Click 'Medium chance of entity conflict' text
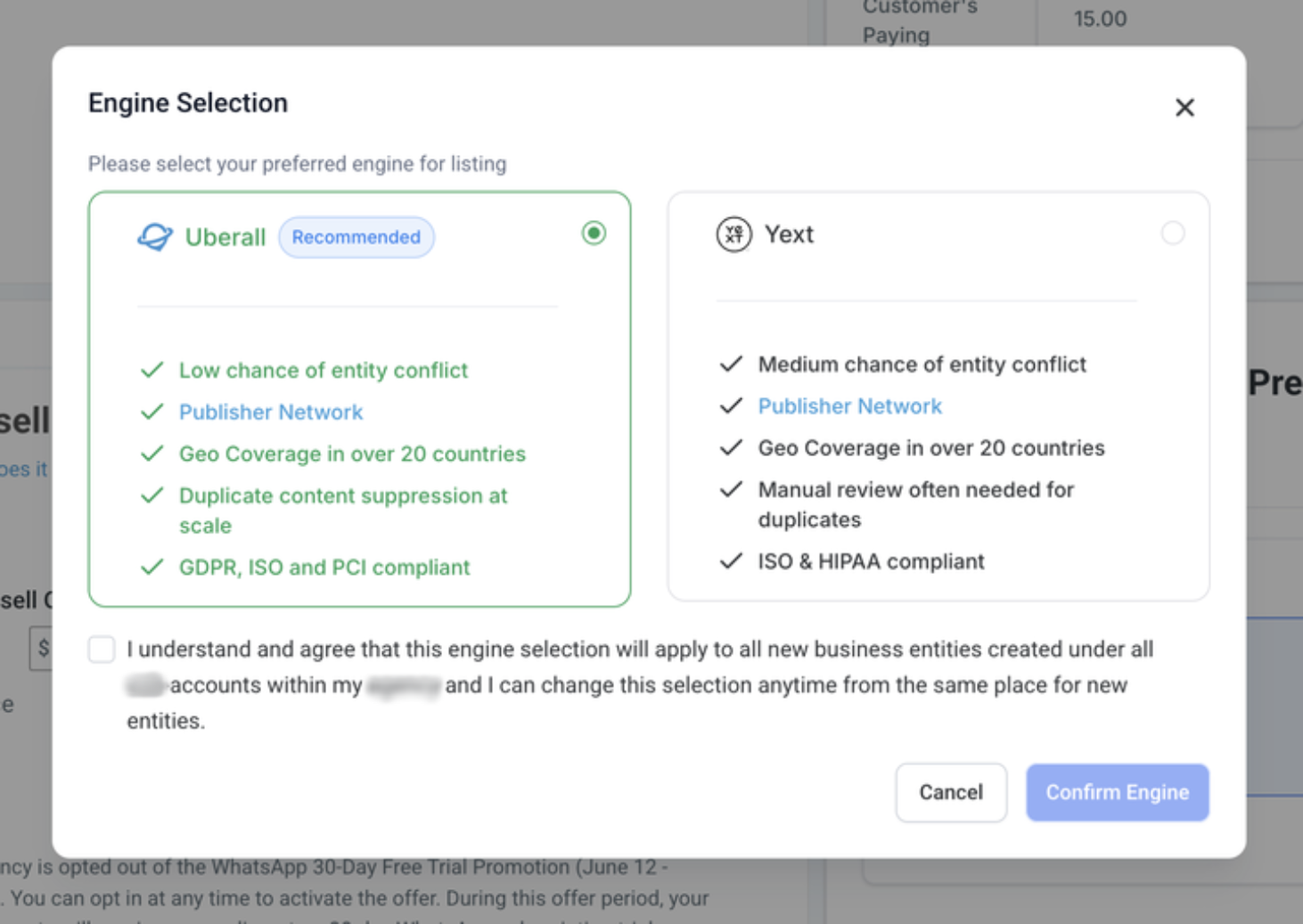Screen dimensions: 1303x924 click(922, 364)
